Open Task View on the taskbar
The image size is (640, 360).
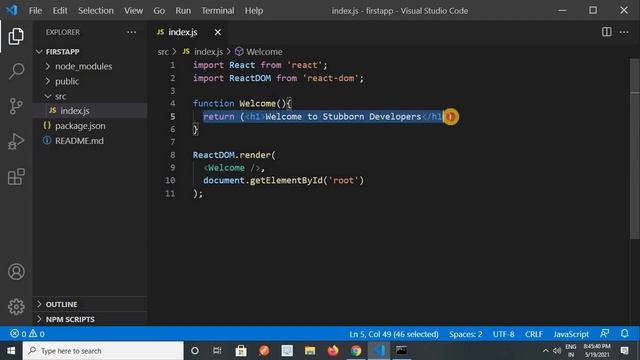tap(217, 351)
